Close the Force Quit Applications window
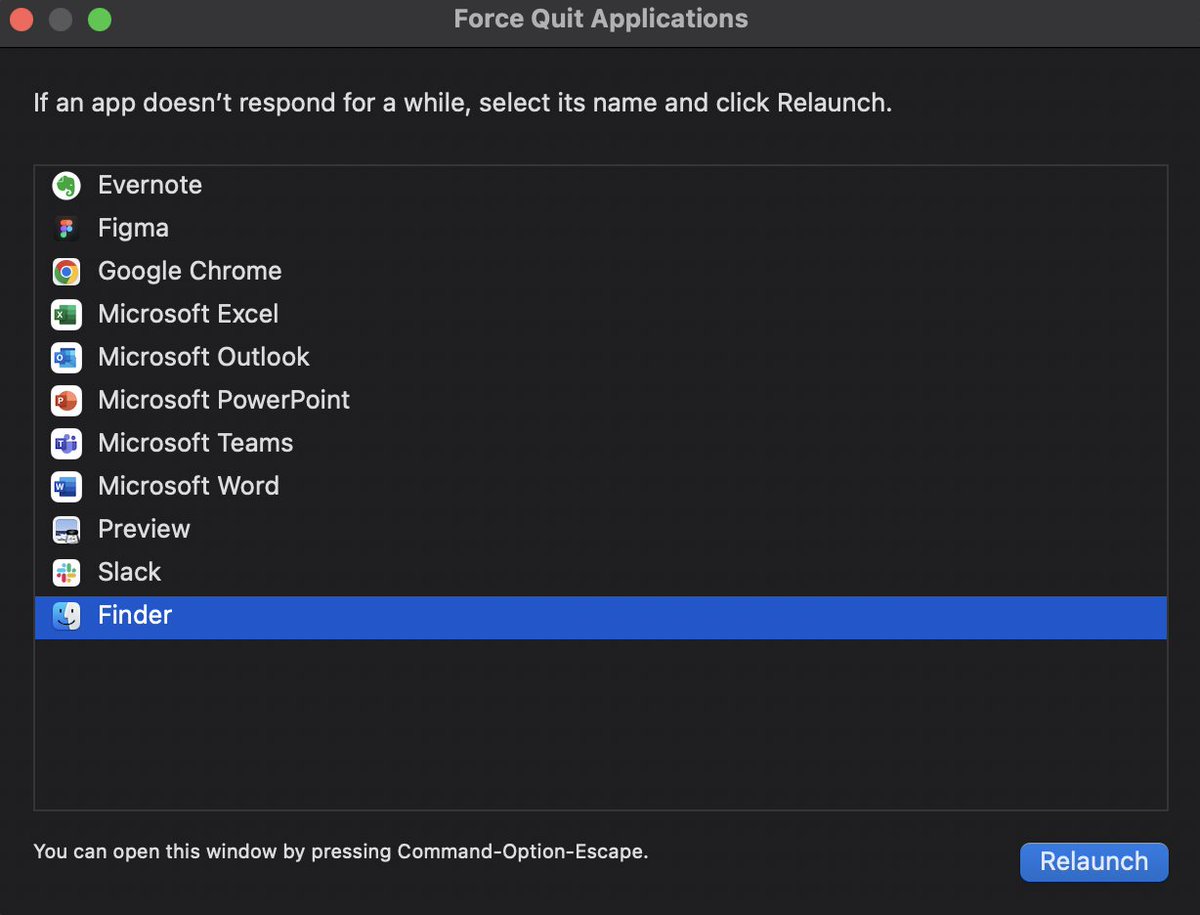Image resolution: width=1200 pixels, height=915 pixels. [21, 19]
